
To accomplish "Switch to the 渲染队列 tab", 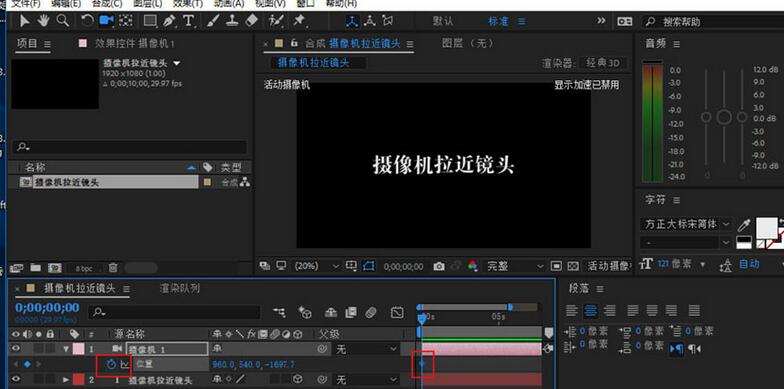I will point(180,288).
